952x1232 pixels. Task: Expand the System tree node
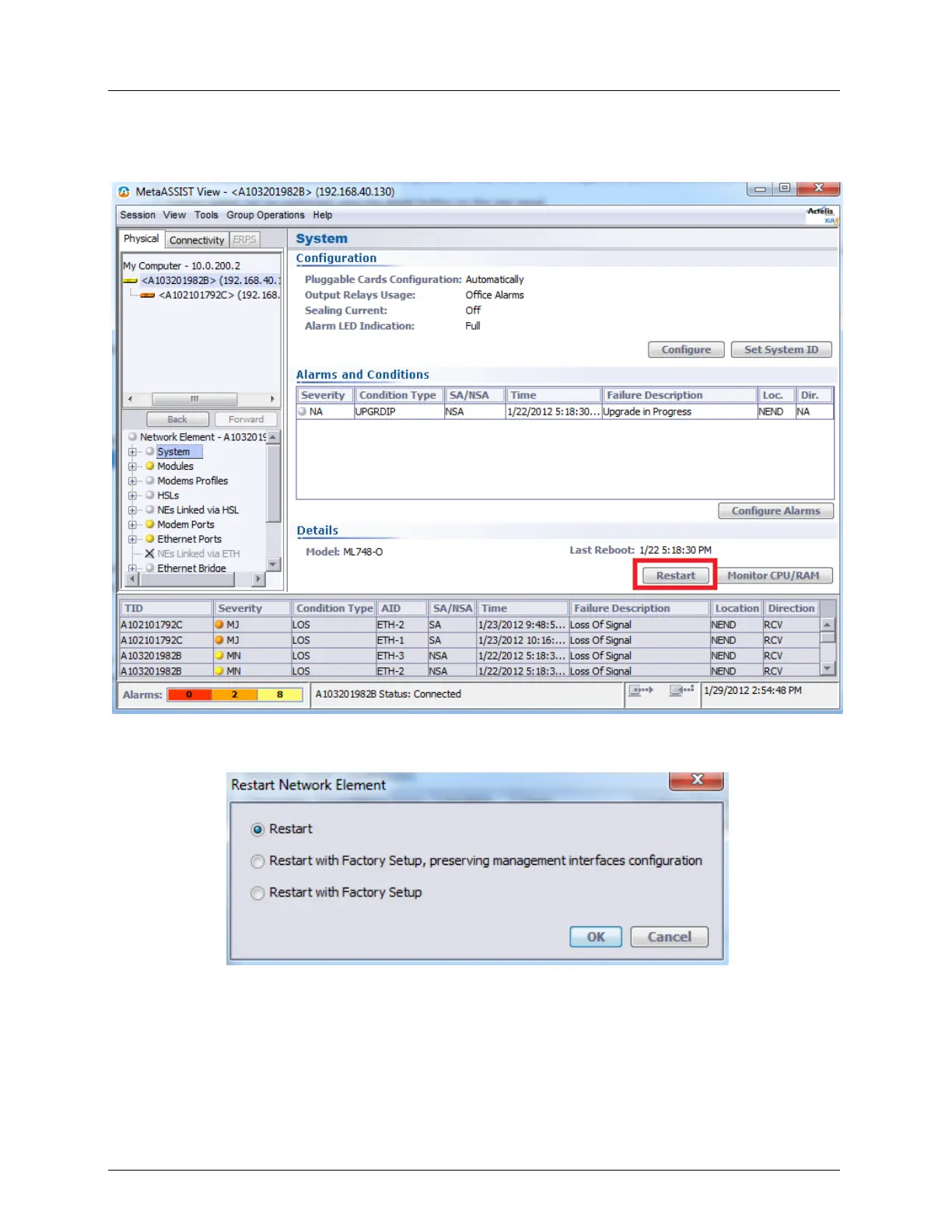pos(132,452)
